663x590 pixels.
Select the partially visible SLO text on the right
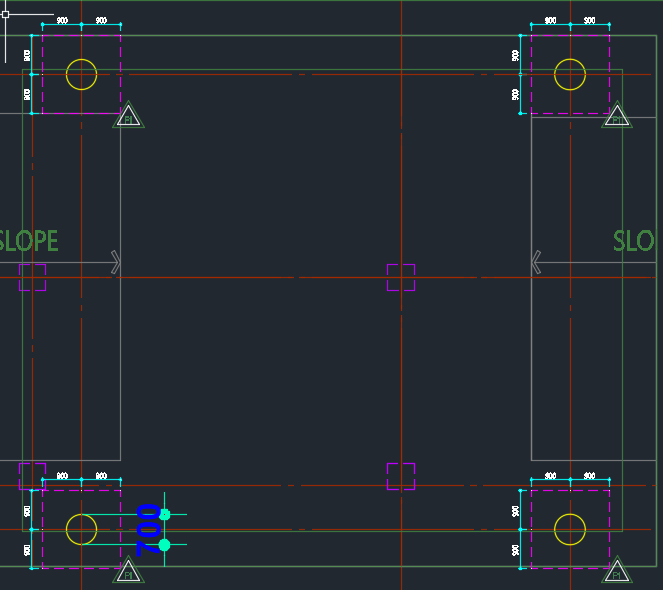tap(634, 241)
